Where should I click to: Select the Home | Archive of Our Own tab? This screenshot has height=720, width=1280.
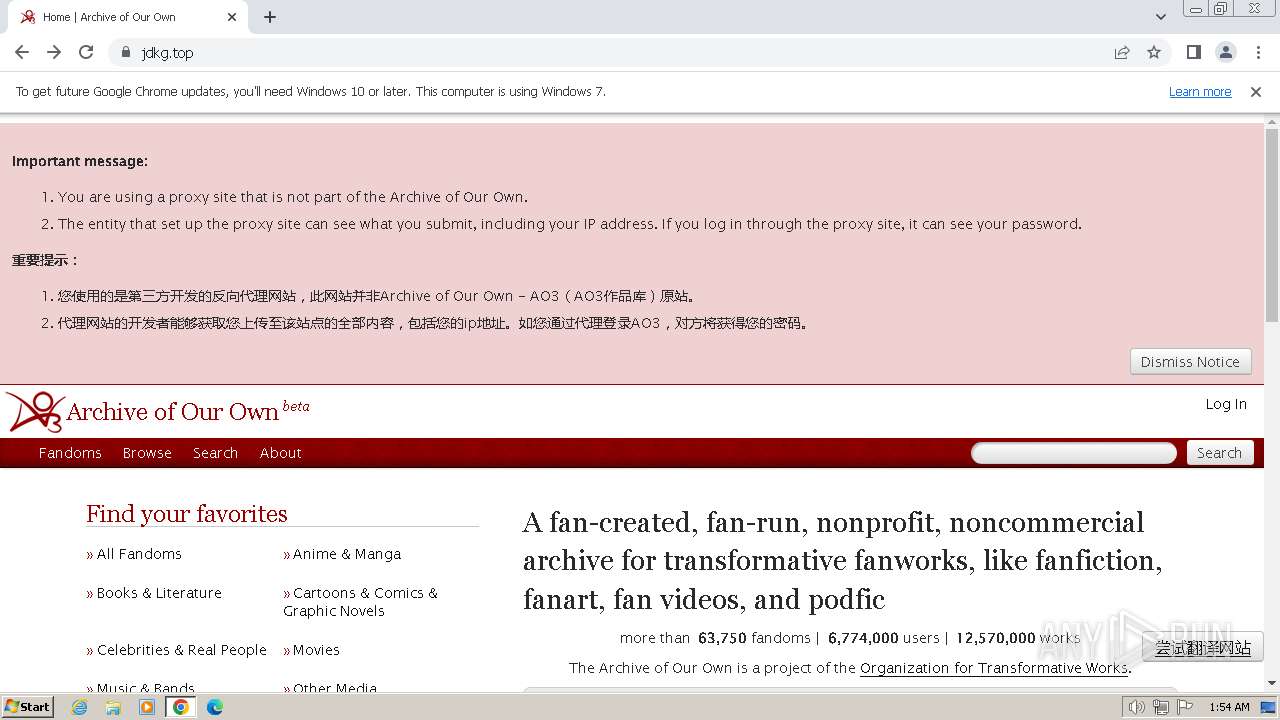(128, 17)
